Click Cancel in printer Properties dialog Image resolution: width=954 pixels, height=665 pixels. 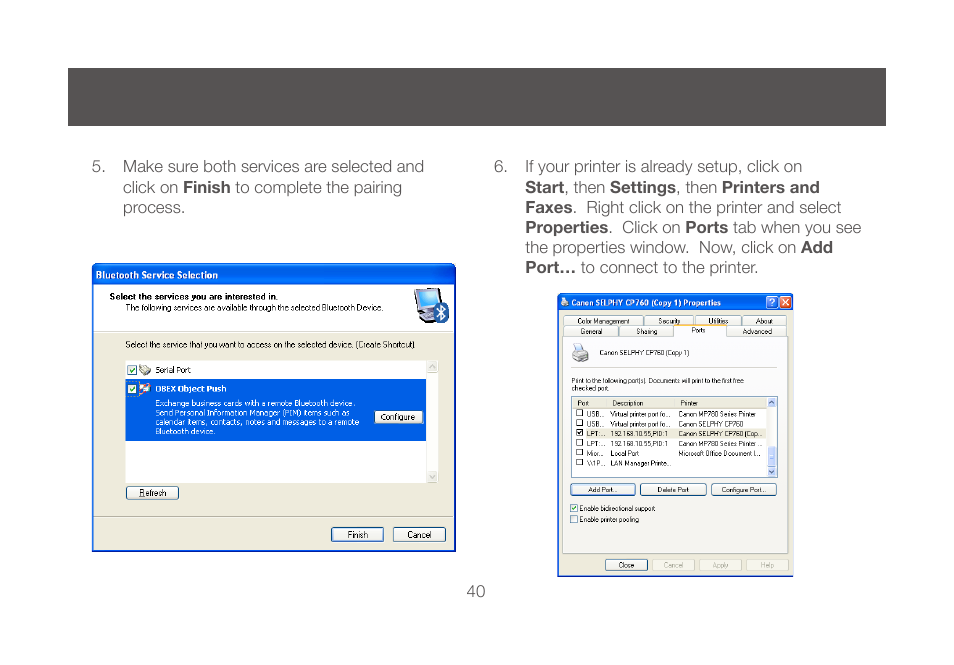click(x=674, y=565)
